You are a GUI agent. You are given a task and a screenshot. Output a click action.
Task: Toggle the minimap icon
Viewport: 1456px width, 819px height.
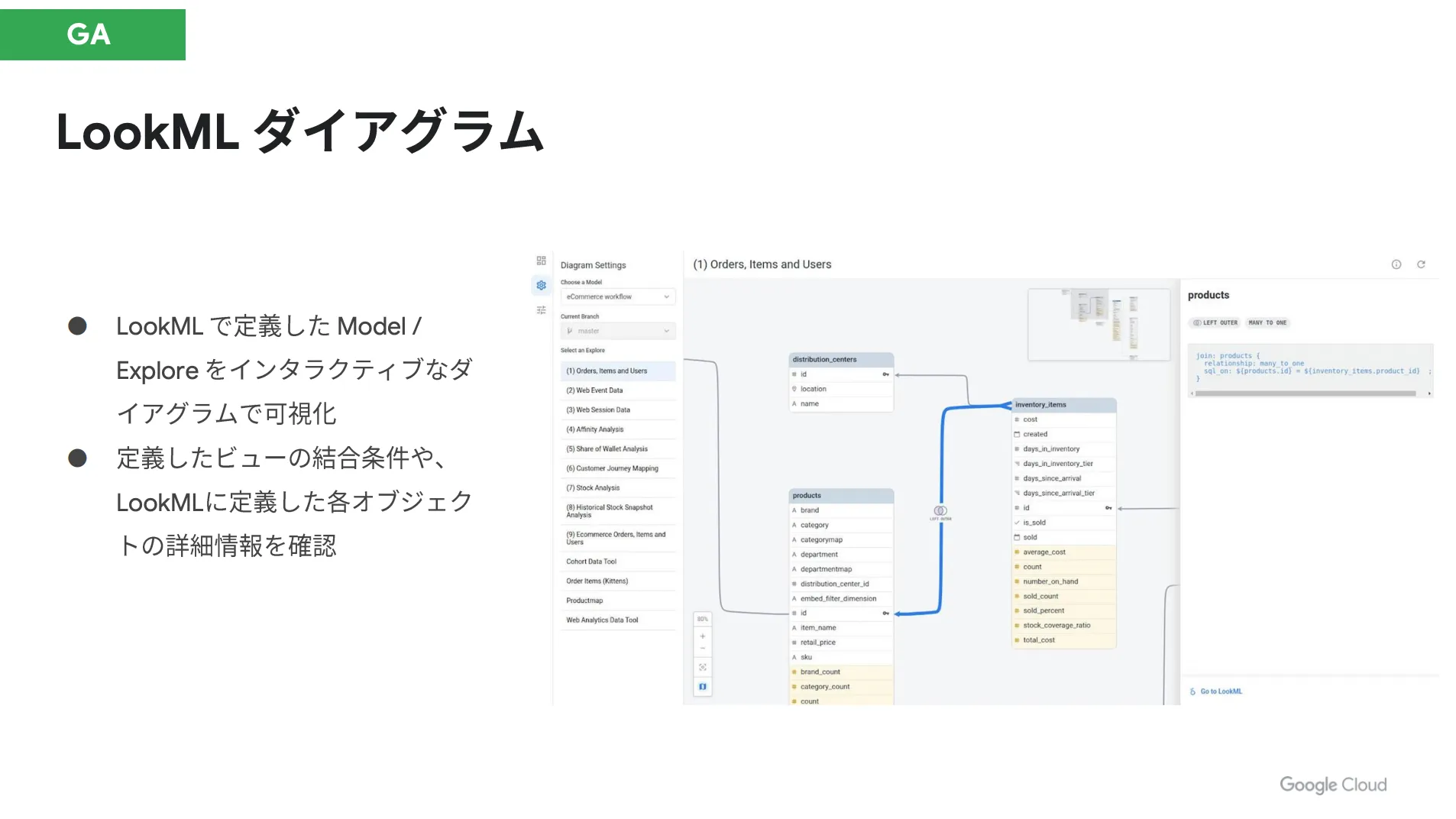(x=702, y=686)
